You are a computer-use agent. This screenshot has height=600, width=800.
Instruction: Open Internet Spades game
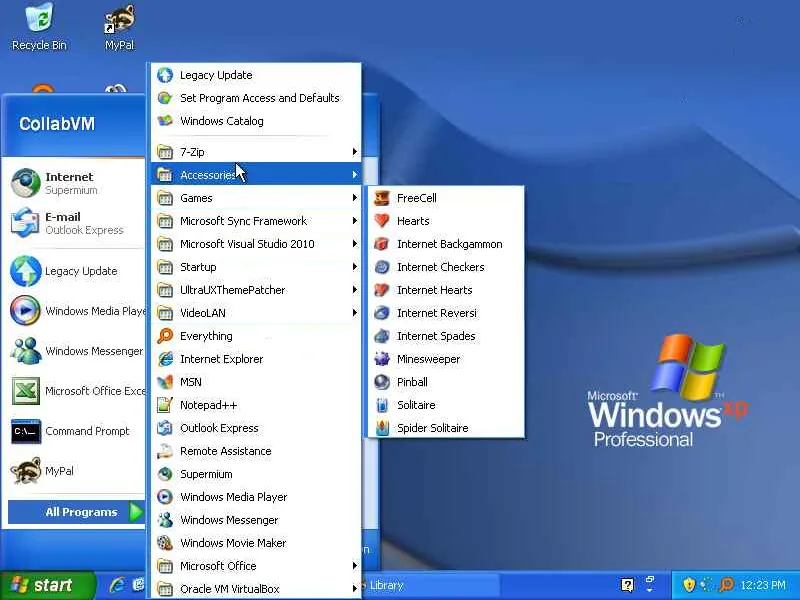446,336
